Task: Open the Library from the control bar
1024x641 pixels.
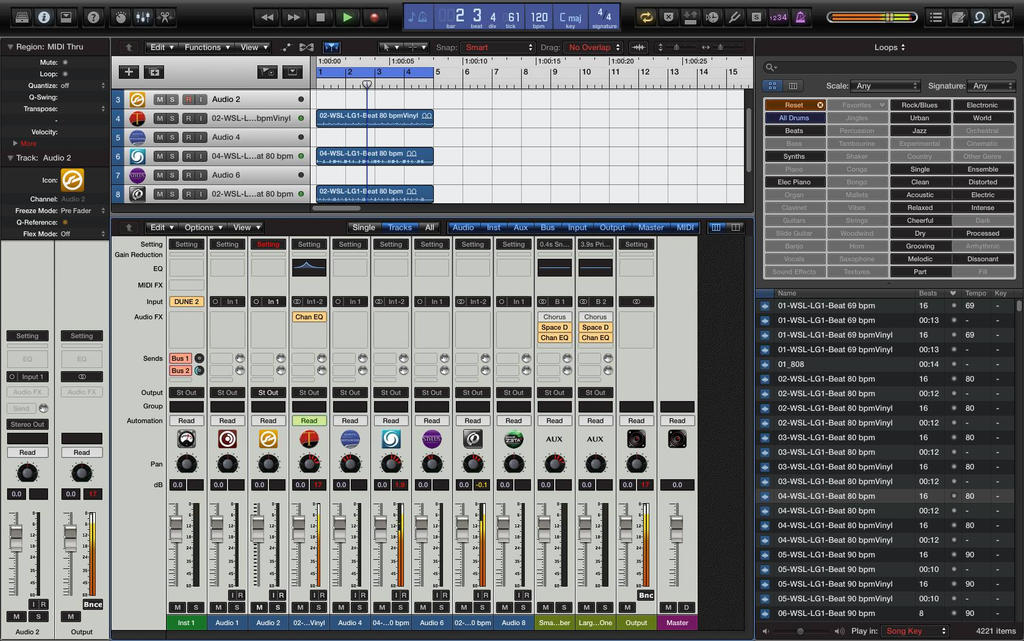Action: tap(22, 17)
